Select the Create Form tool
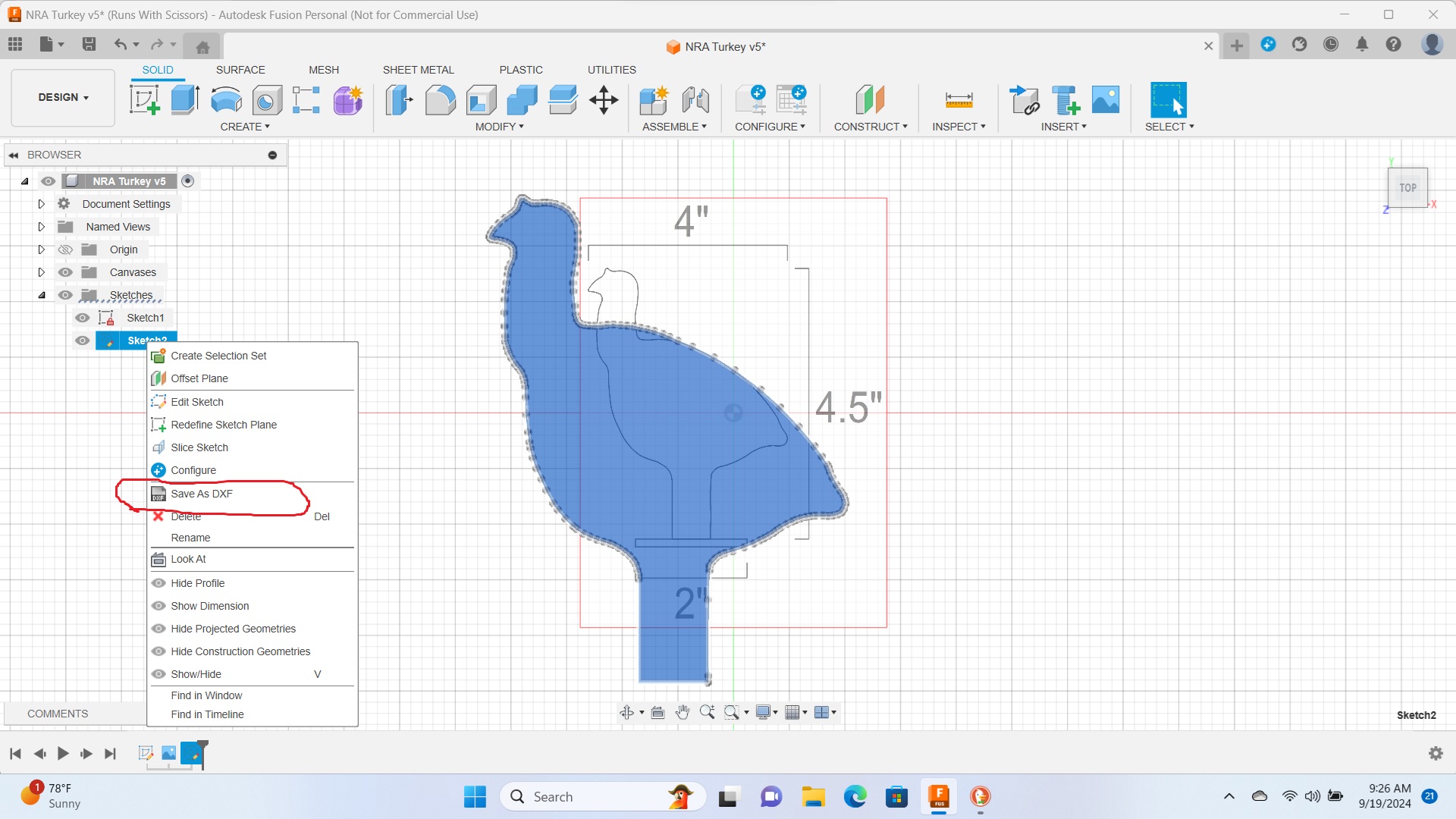The image size is (1456, 819). click(x=348, y=100)
